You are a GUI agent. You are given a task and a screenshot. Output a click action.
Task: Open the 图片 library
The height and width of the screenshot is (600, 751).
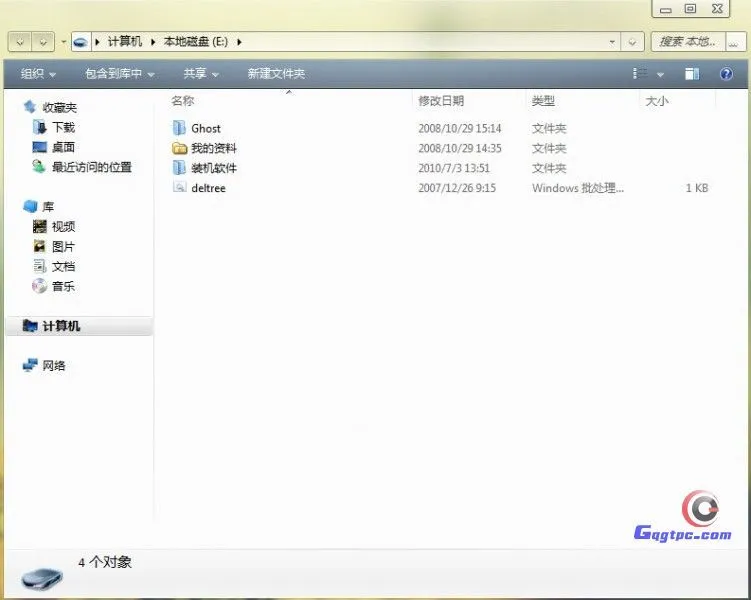[x=63, y=247]
